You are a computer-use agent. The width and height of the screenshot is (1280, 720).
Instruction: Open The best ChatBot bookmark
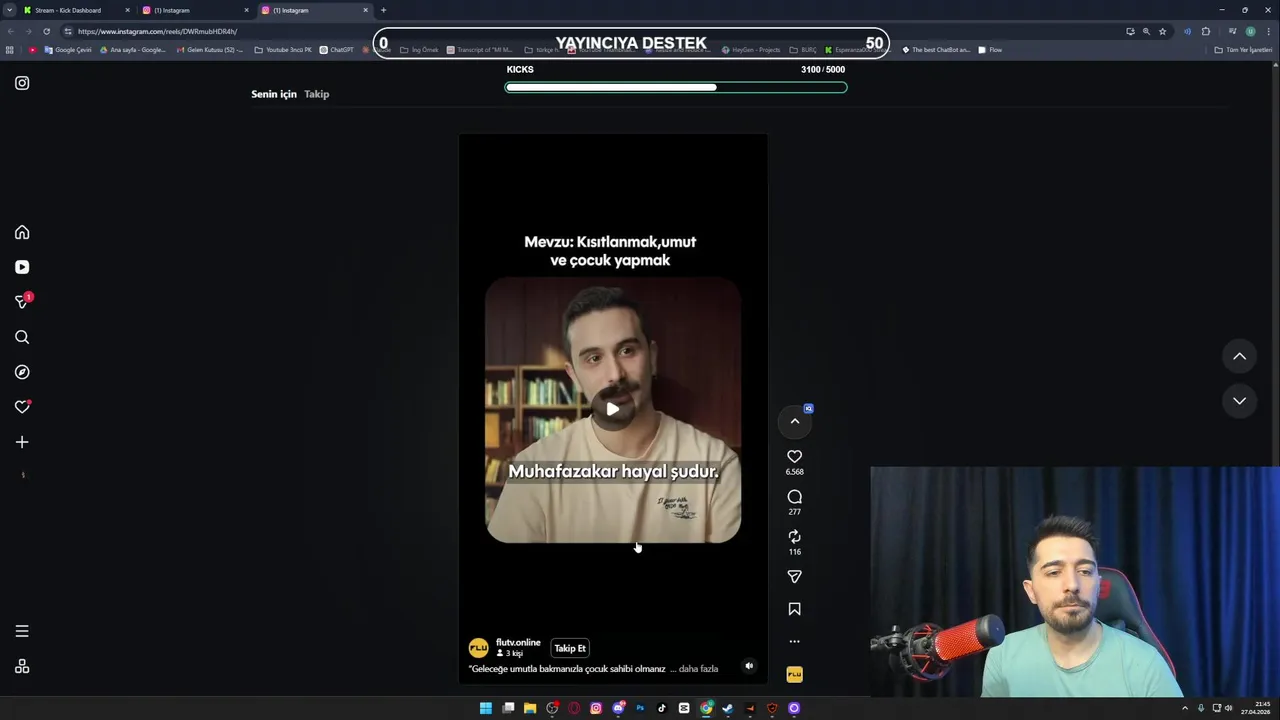pyautogui.click(x=936, y=50)
